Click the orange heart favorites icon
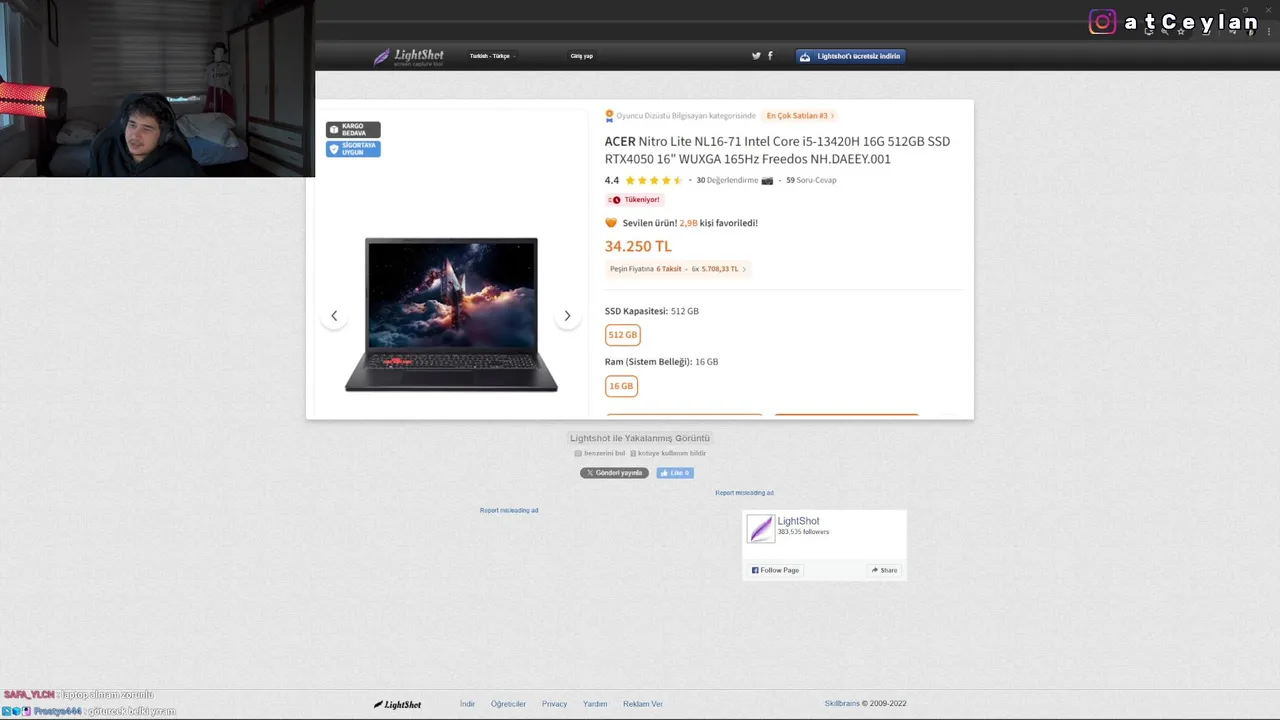Screen dimensions: 1280x720 pos(611,223)
